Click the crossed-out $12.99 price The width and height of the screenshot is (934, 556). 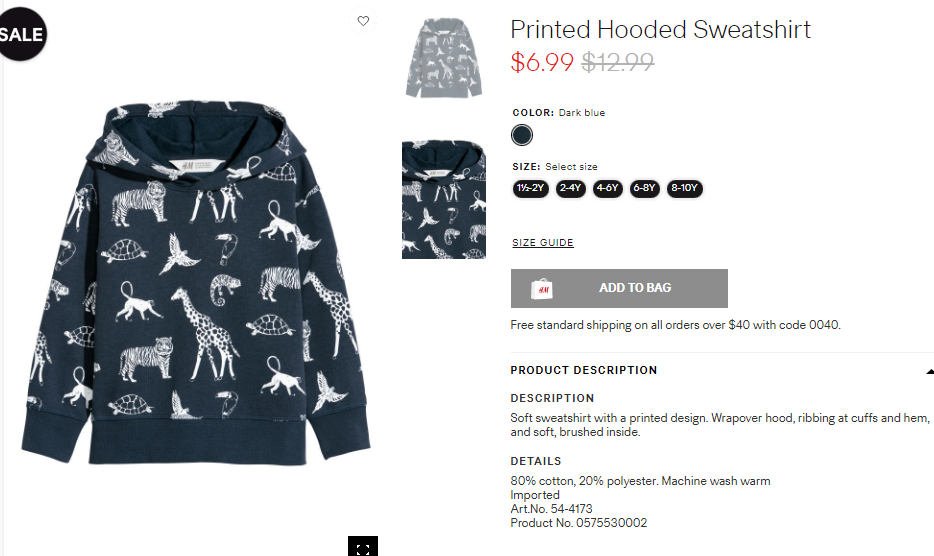[618, 62]
